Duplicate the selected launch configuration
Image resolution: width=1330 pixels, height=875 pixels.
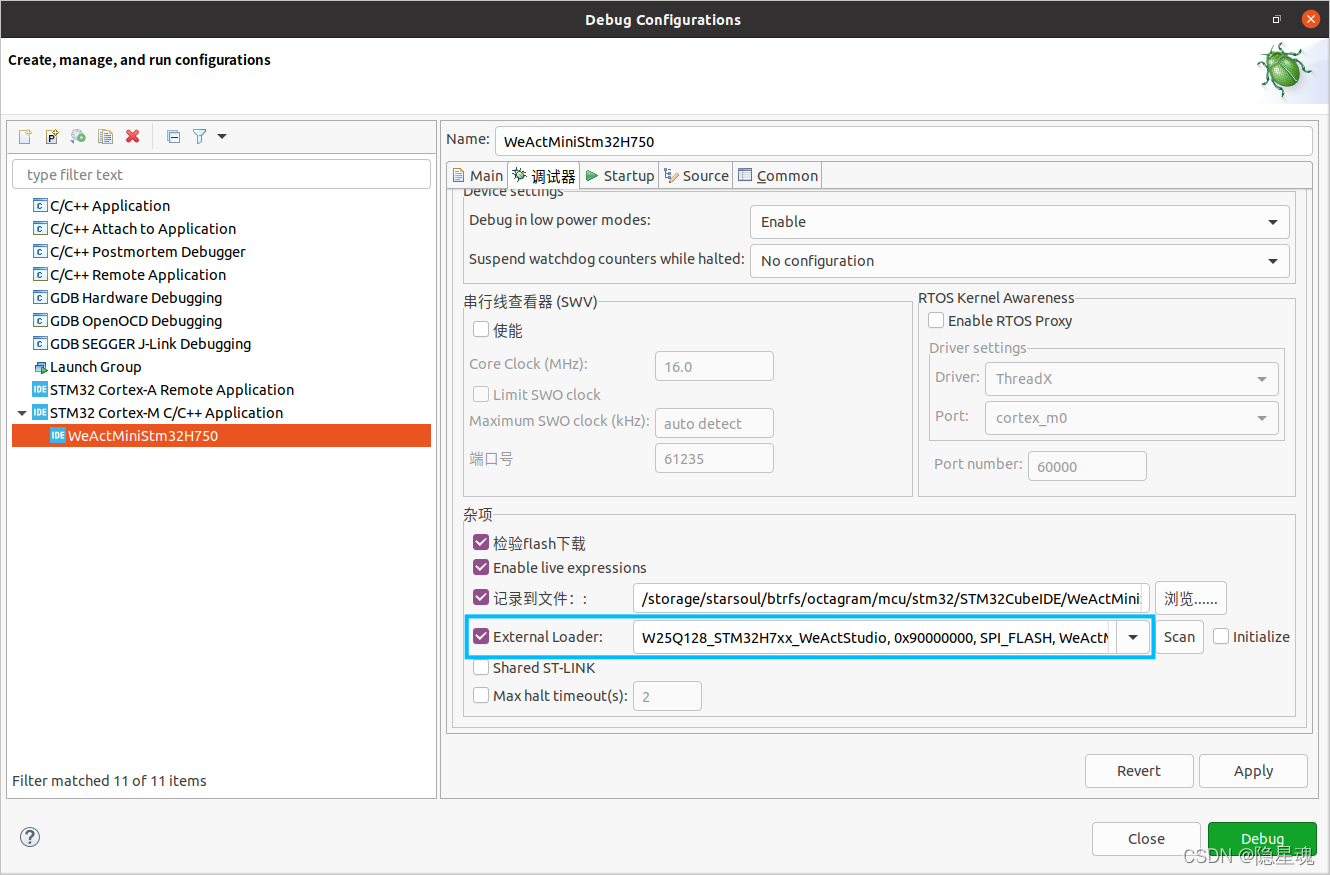click(x=105, y=136)
